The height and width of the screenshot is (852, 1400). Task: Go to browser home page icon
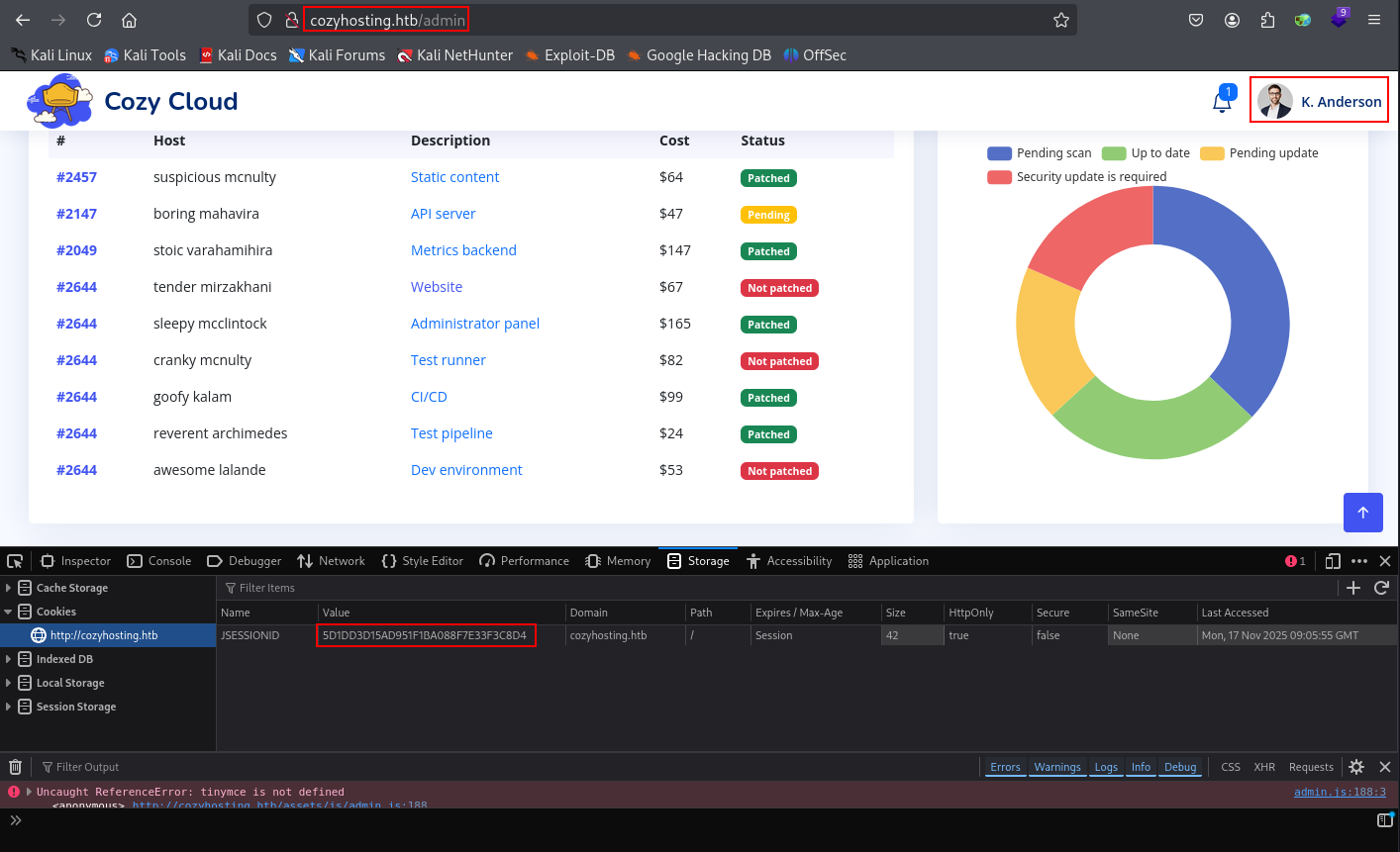[129, 20]
